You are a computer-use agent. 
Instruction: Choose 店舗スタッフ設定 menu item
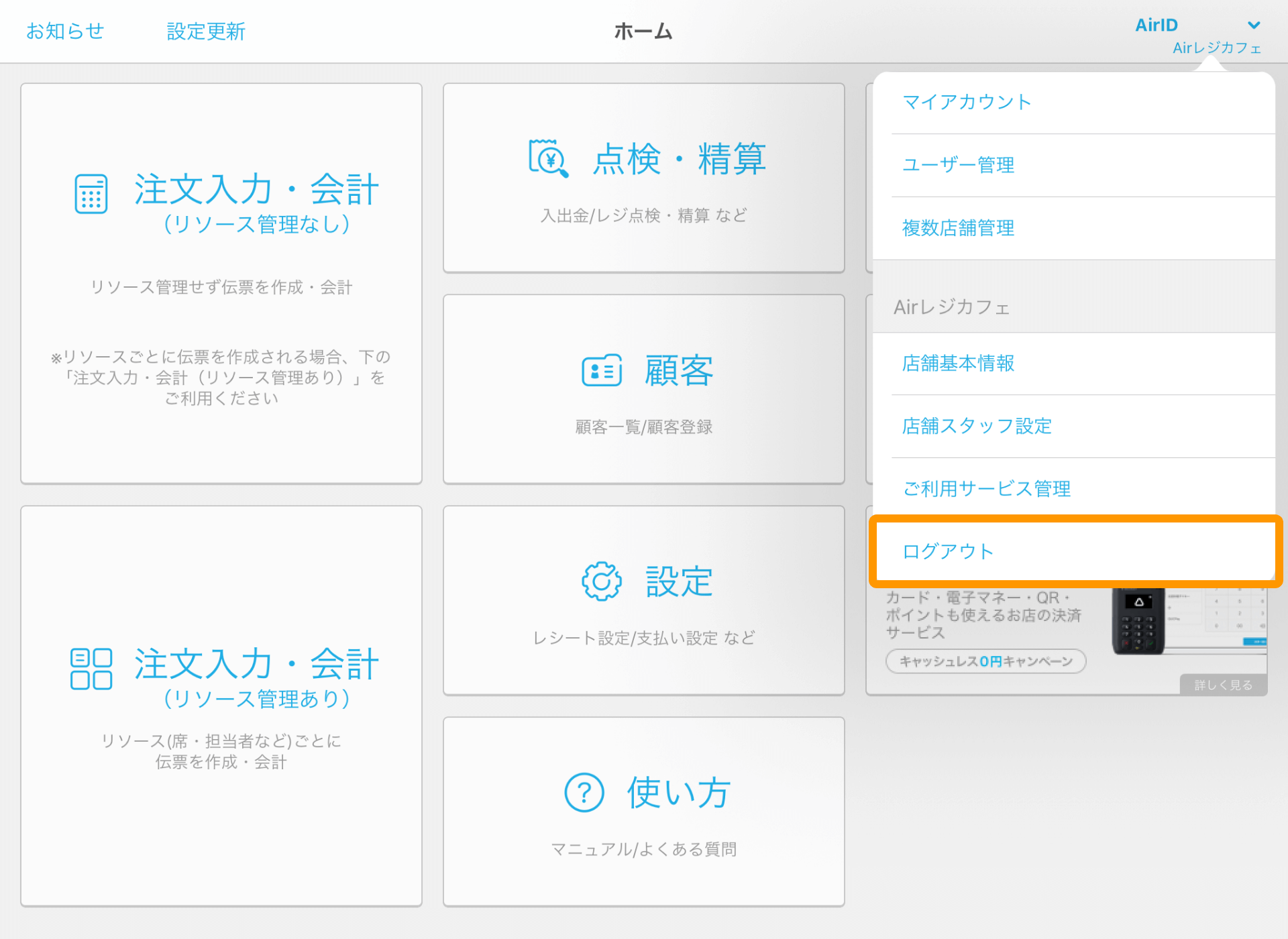[1073, 427]
